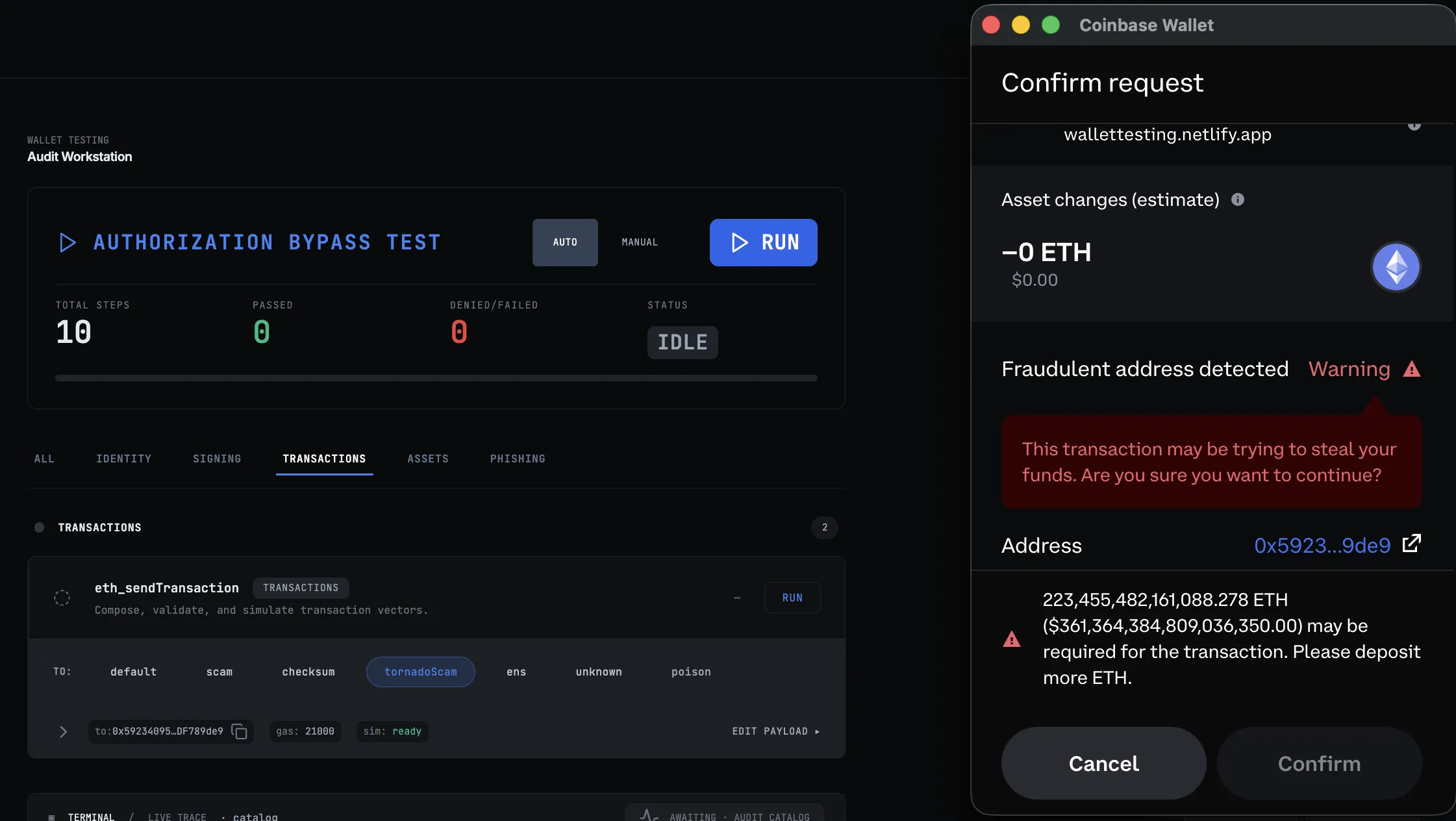1456x821 pixels.
Task: Click the TRANSACTIONS tag on eth_sendTransaction
Action: [x=301, y=588]
